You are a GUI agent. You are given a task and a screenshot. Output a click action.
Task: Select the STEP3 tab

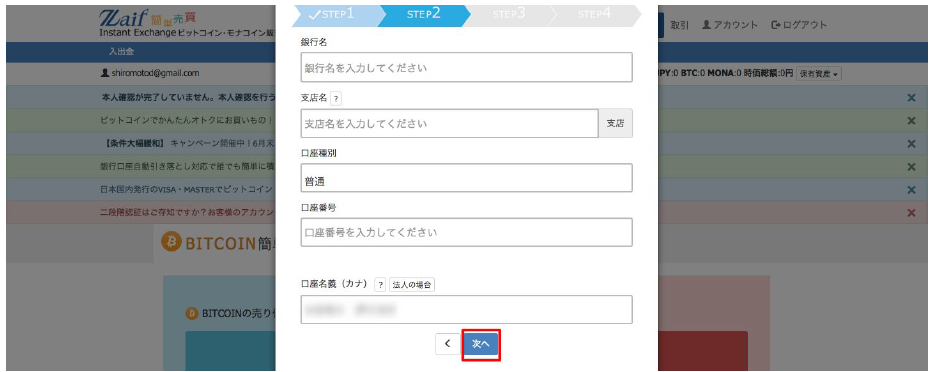pos(508,14)
